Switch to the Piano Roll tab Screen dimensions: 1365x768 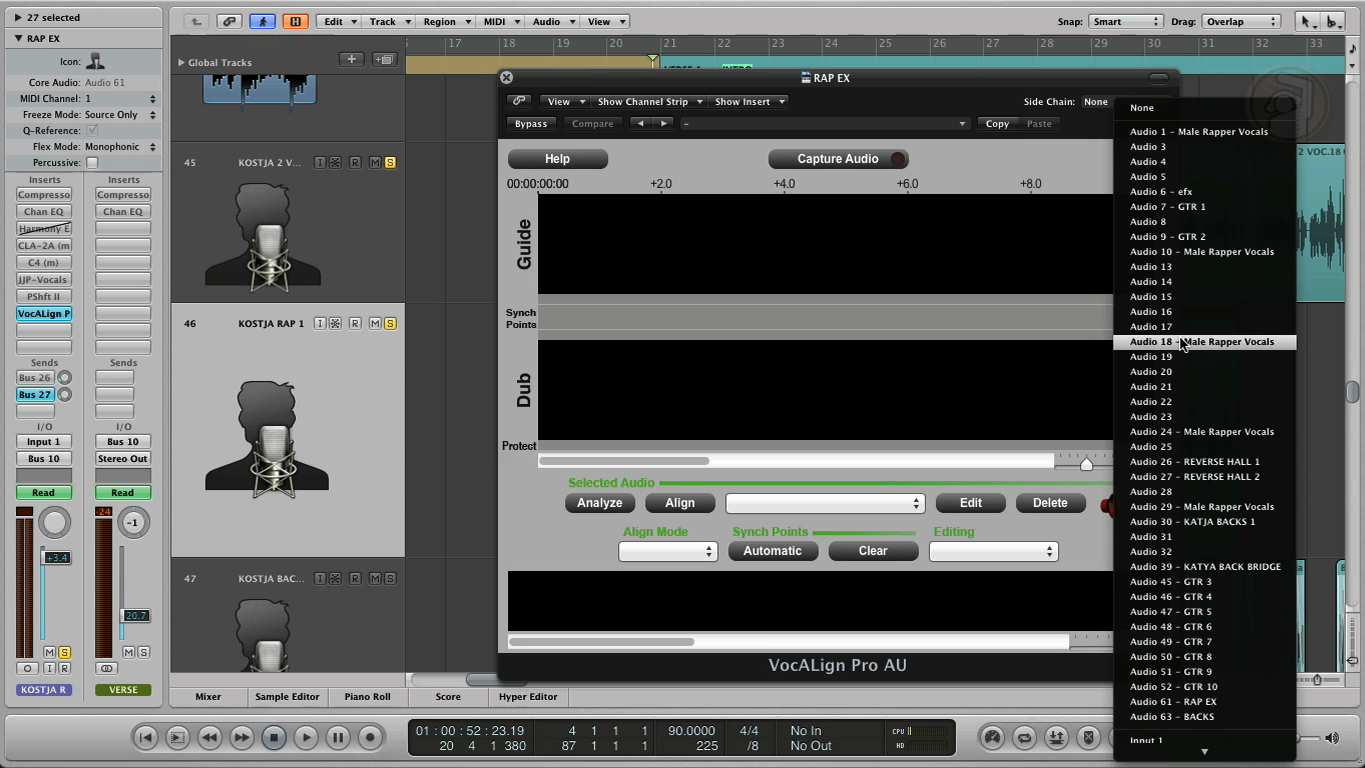[367, 697]
